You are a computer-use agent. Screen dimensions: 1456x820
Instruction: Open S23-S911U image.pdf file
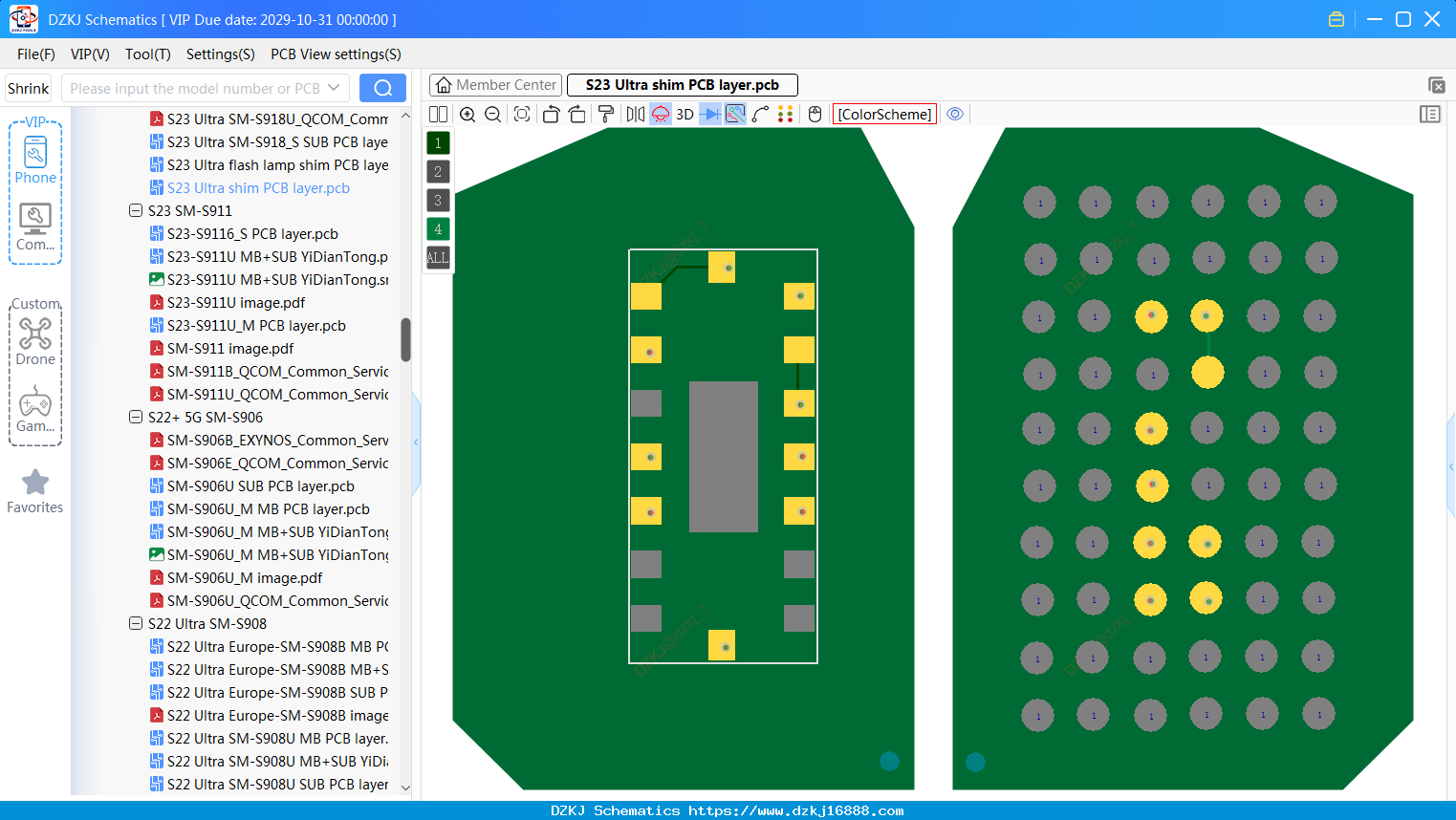coord(236,303)
